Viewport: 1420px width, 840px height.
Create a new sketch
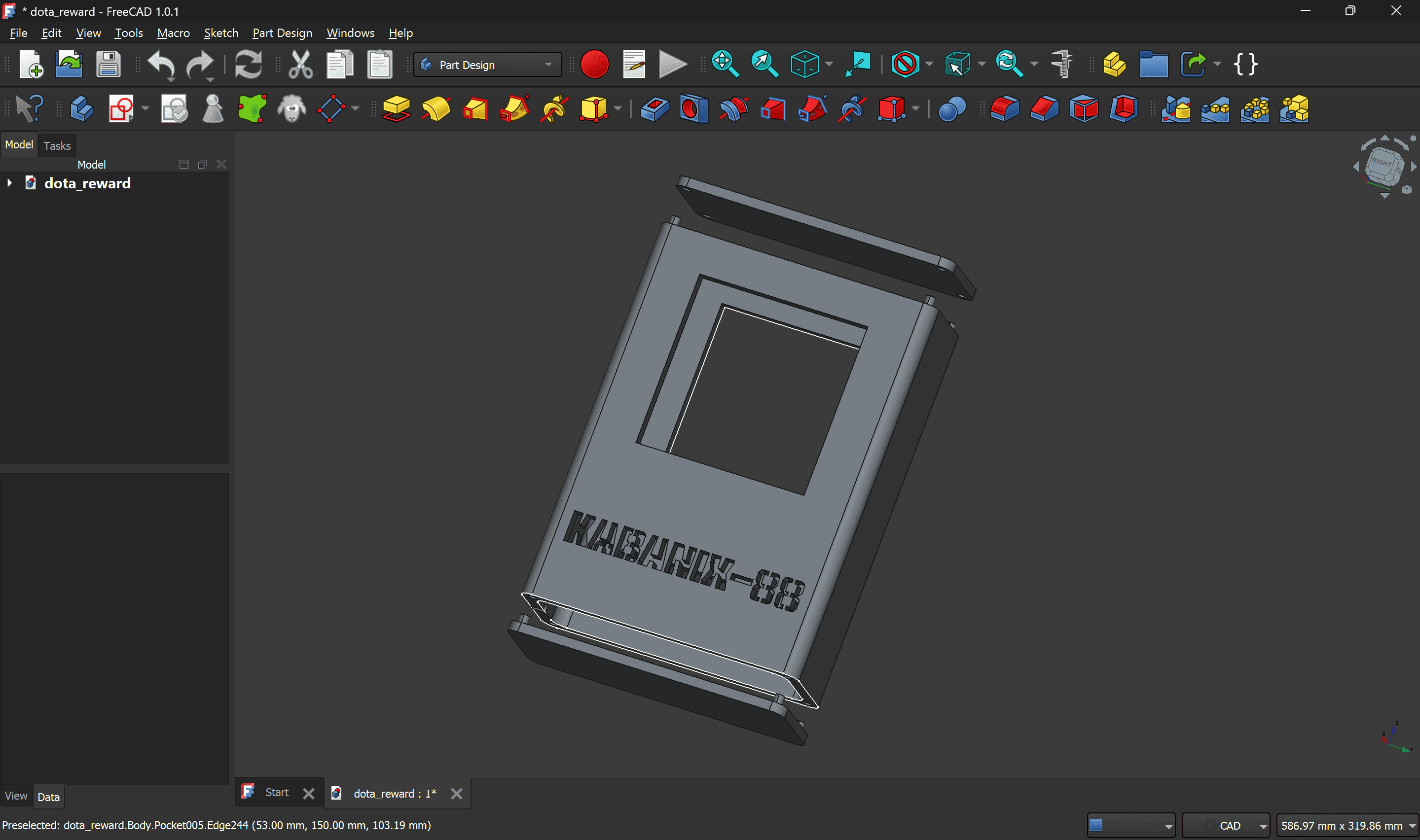(x=121, y=108)
